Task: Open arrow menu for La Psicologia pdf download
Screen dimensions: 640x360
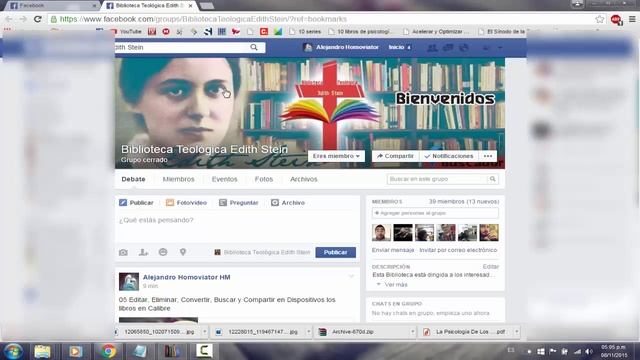Action: click(517, 332)
